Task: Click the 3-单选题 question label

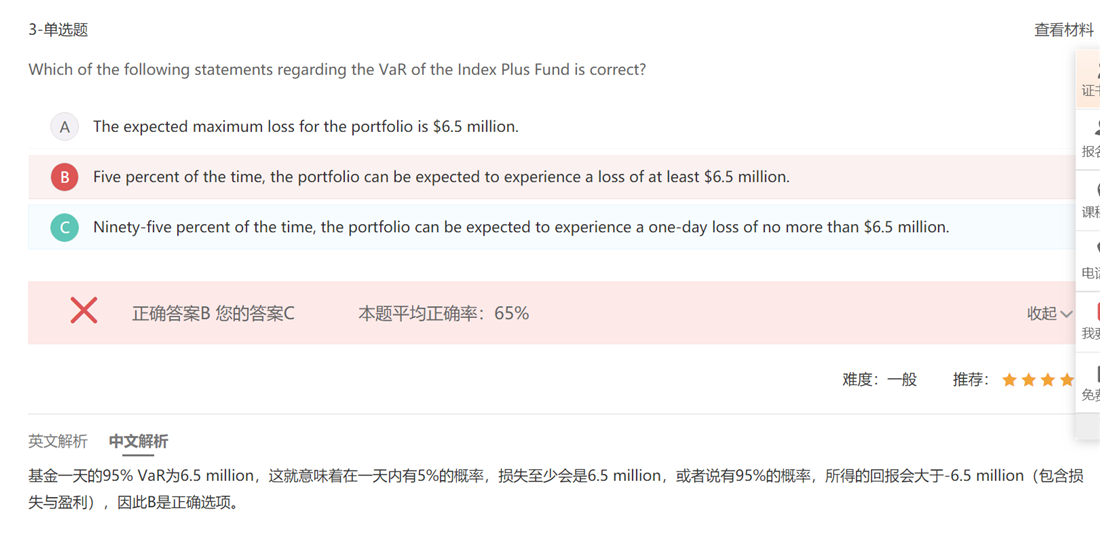Action: coord(58,30)
